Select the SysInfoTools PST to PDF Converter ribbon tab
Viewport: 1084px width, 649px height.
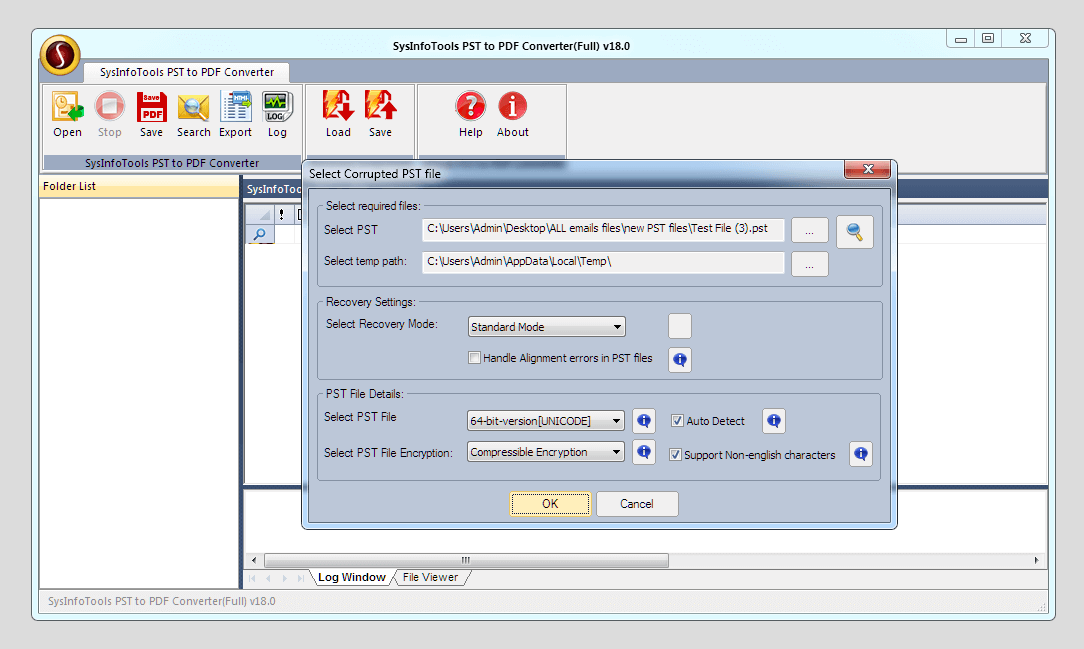point(187,72)
